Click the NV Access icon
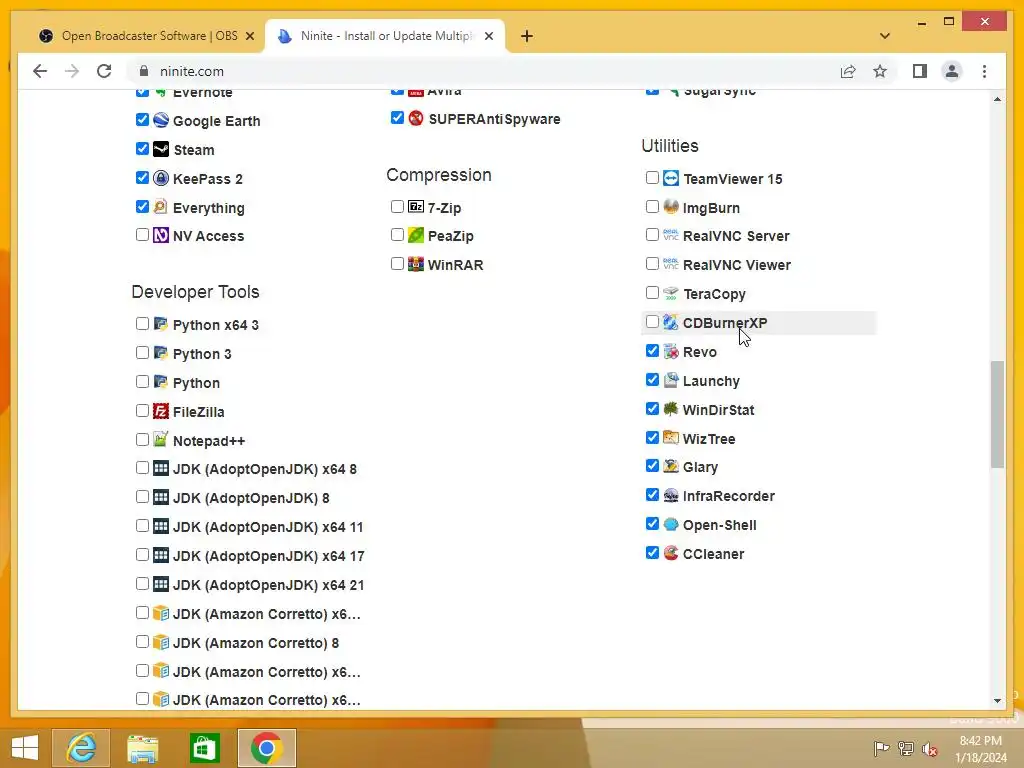This screenshot has width=1024, height=768. click(161, 235)
